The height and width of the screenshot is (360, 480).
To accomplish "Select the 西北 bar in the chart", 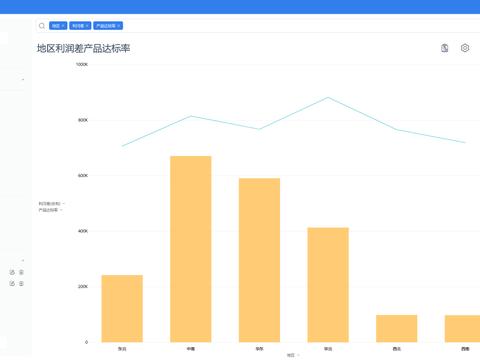I will pos(397,329).
